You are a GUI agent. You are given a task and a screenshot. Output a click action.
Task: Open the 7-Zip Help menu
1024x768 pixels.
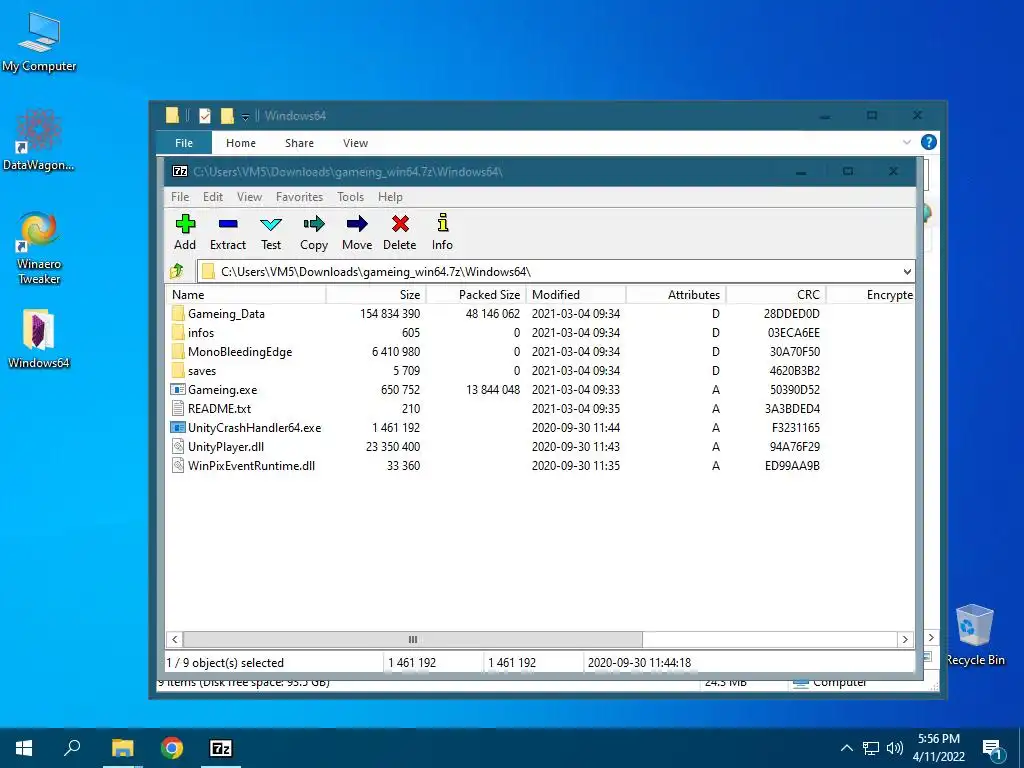pyautogui.click(x=390, y=197)
